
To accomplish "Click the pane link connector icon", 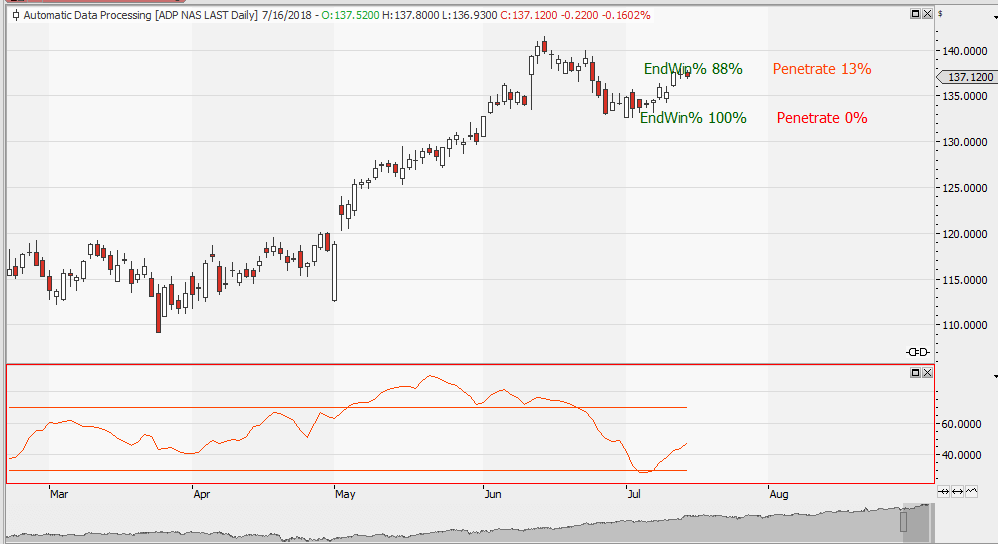I will point(918,352).
